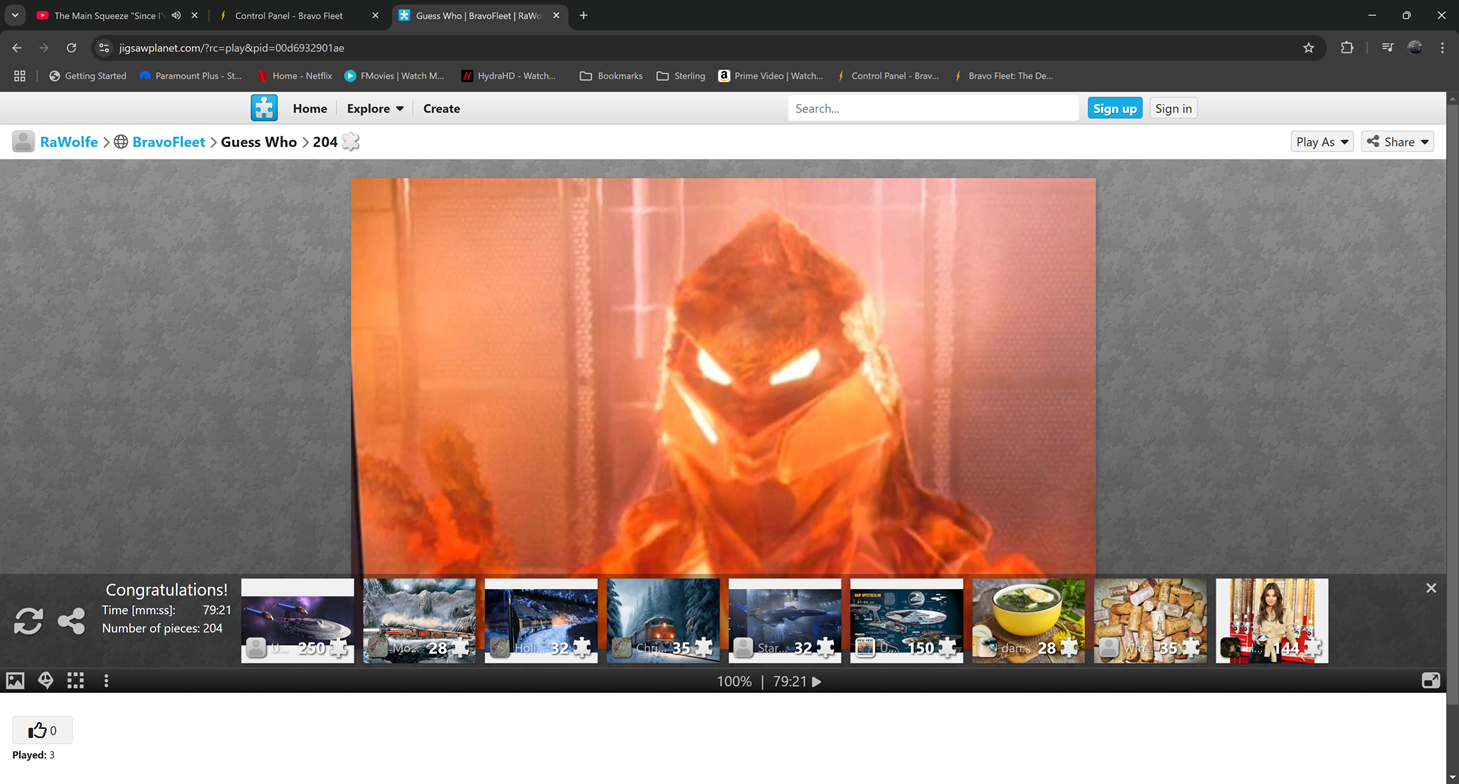Expand the Explore dropdown menu
1459x784 pixels.
[375, 108]
